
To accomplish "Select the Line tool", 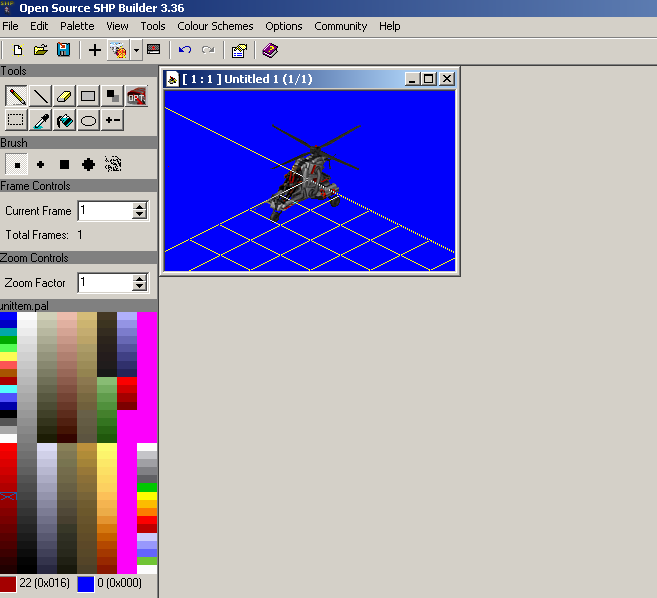I will click(40, 96).
